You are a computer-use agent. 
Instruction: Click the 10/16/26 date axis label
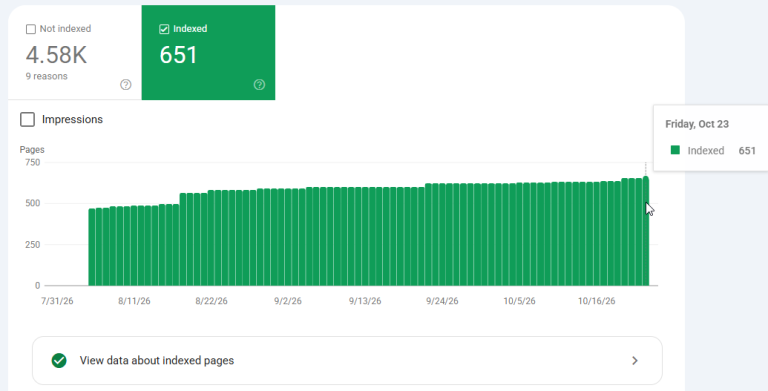coord(597,301)
